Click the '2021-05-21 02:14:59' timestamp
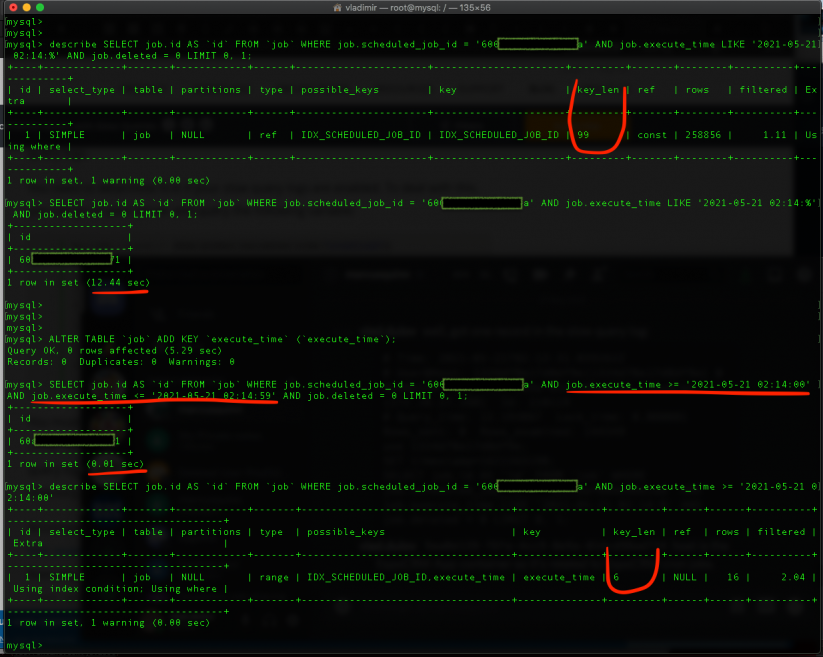The image size is (823, 657). coord(214,396)
